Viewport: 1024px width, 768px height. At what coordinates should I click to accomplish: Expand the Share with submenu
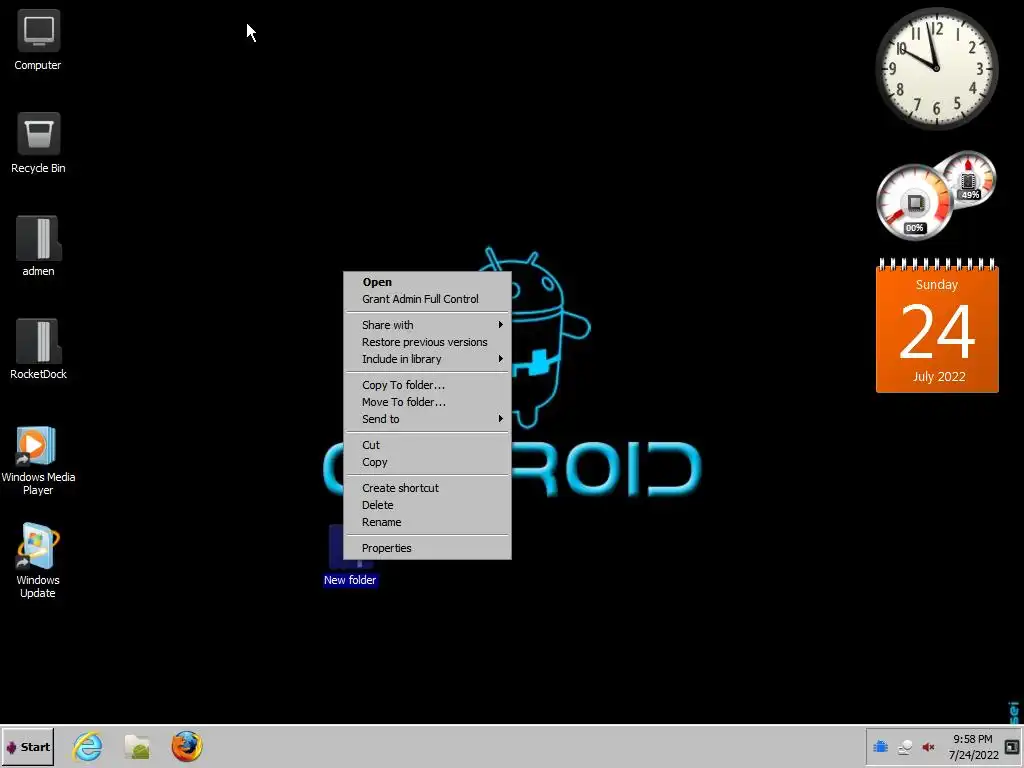pyautogui.click(x=427, y=325)
